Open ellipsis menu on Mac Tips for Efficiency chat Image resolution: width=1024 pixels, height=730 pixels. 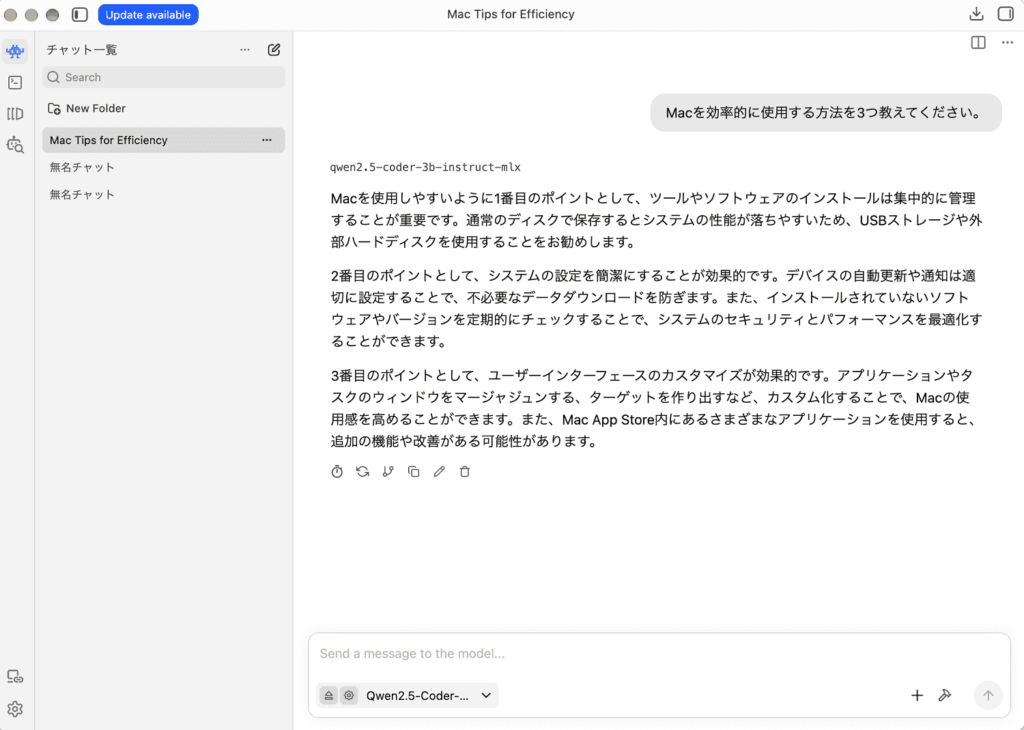coord(267,140)
